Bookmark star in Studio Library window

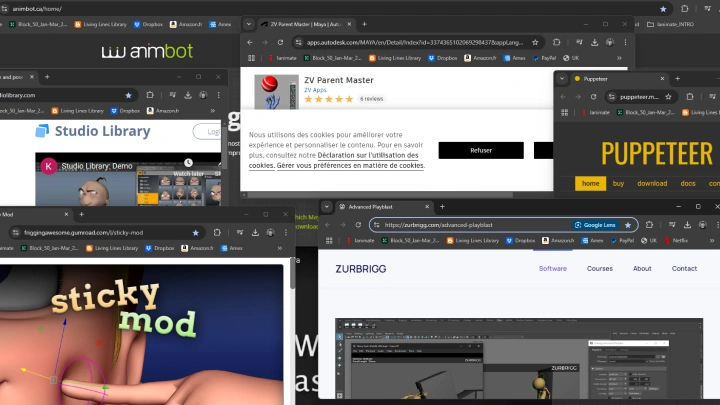coord(129,95)
